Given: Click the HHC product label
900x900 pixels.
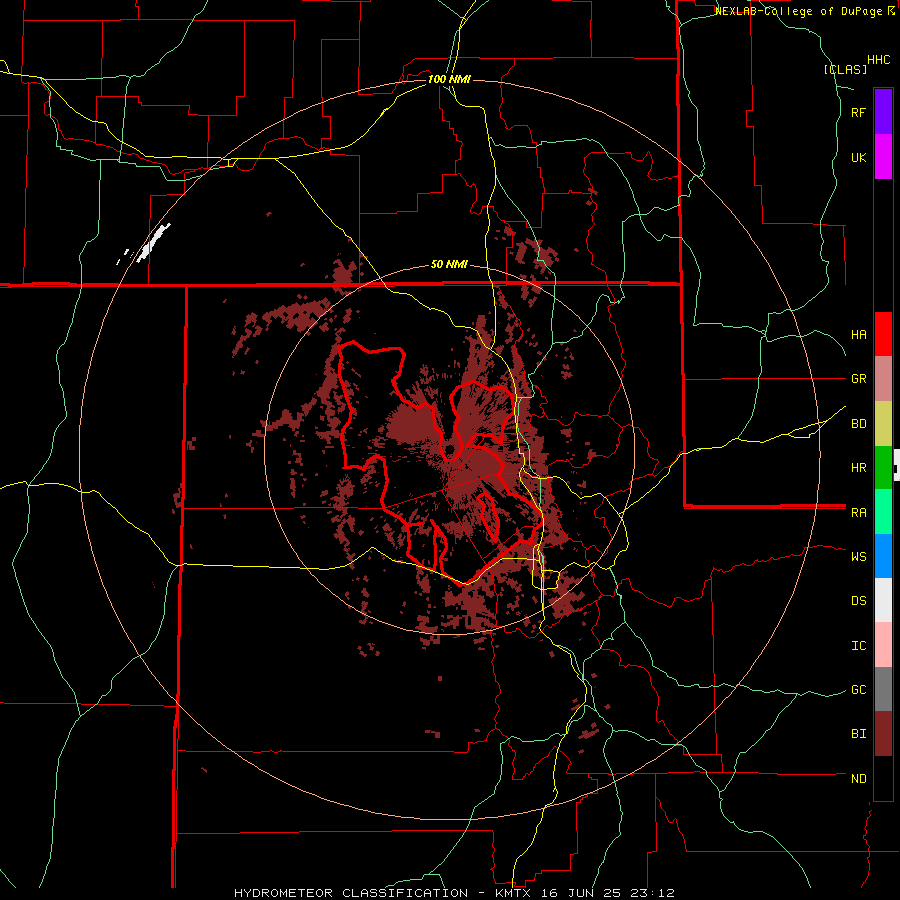Looking at the screenshot, I should [x=879, y=60].
